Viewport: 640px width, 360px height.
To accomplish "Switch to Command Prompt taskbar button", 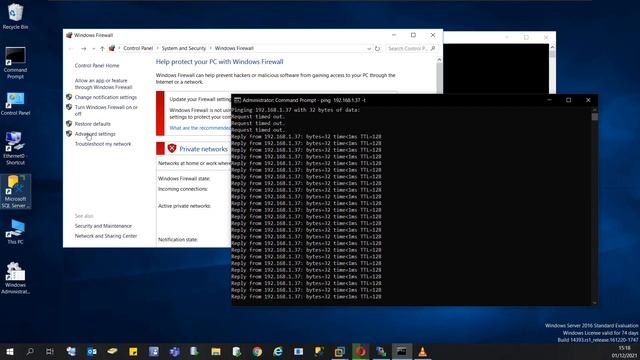I will click(x=402, y=351).
